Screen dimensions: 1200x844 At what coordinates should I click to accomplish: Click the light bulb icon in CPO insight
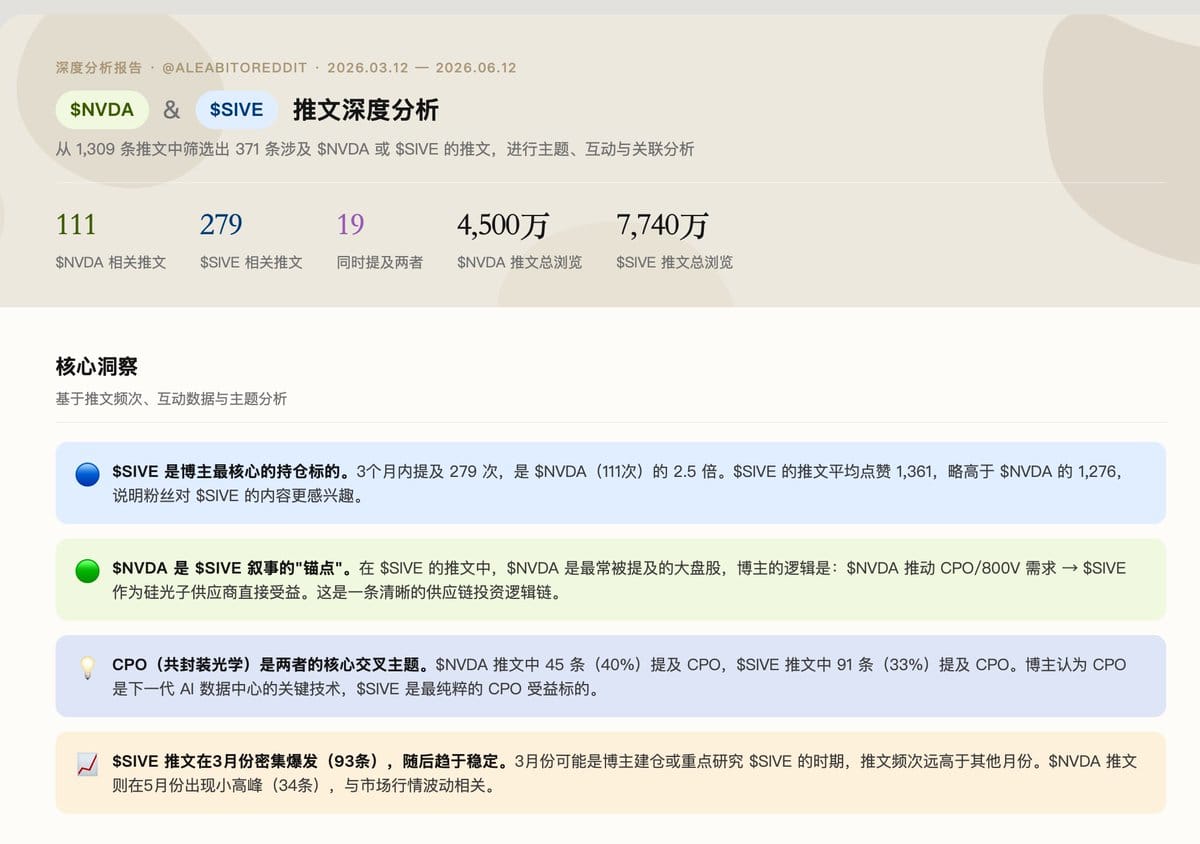88,668
